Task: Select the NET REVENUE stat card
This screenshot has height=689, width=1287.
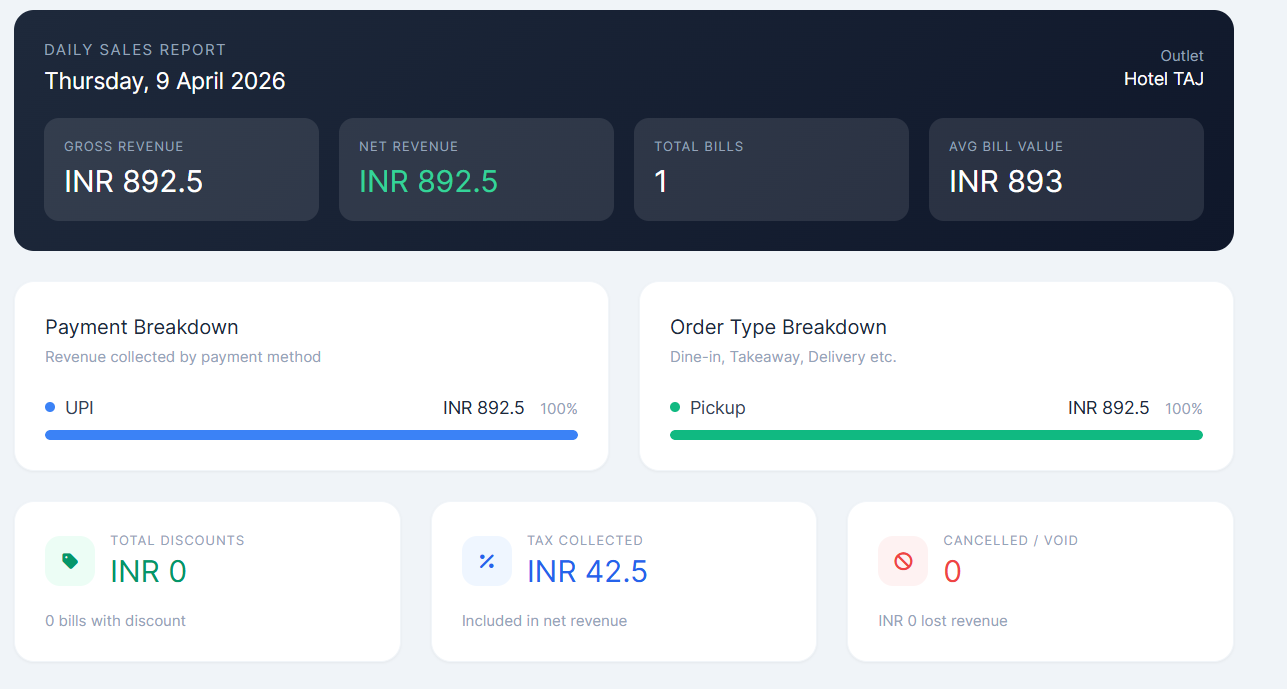Action: [476, 169]
